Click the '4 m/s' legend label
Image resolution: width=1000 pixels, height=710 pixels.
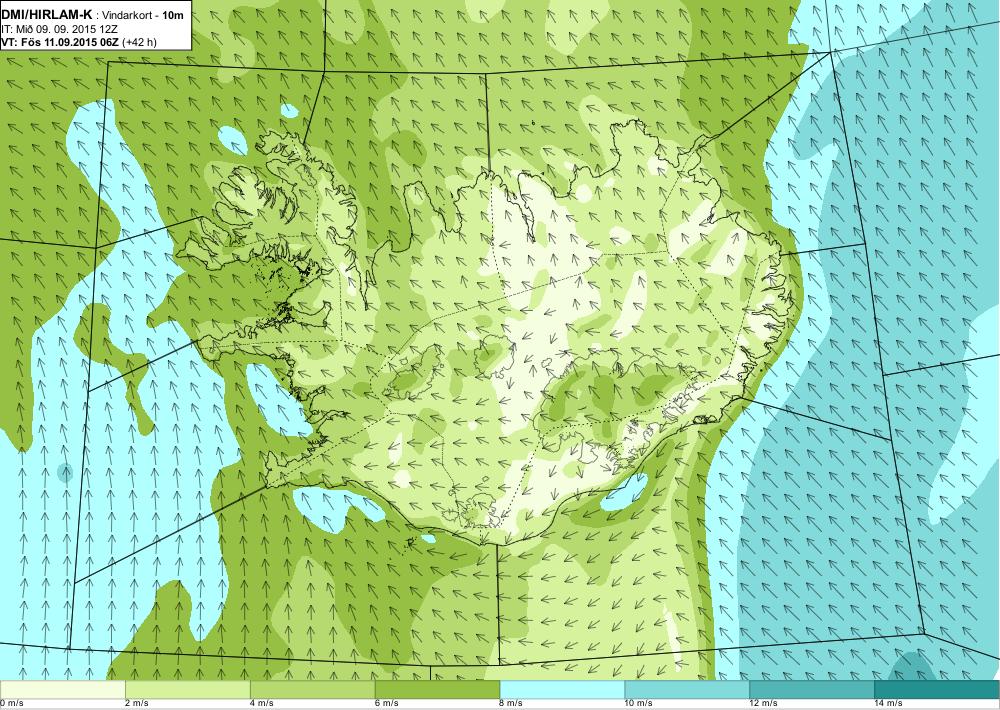coord(261,704)
